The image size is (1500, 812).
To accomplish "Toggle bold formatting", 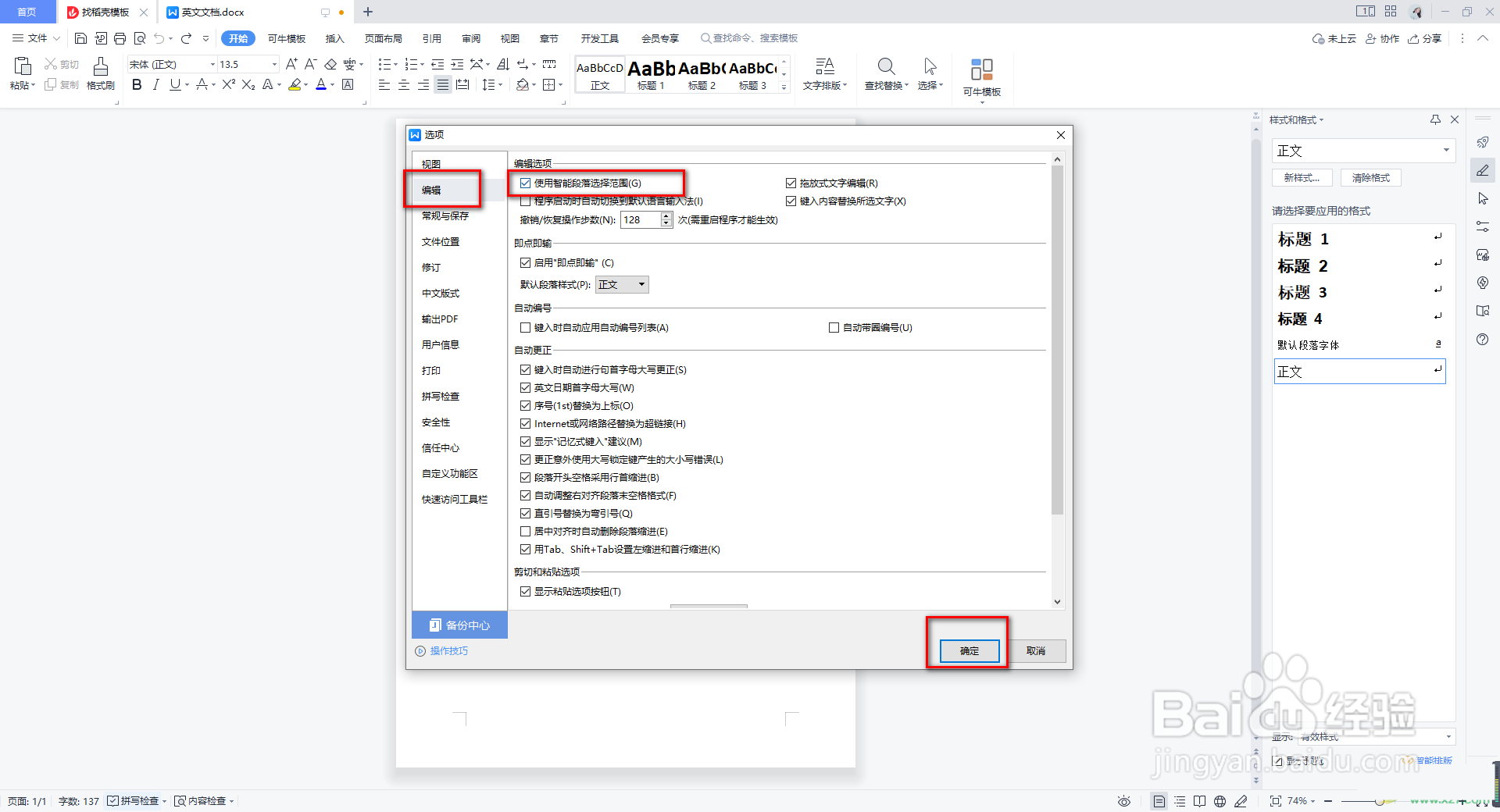I will pos(137,85).
